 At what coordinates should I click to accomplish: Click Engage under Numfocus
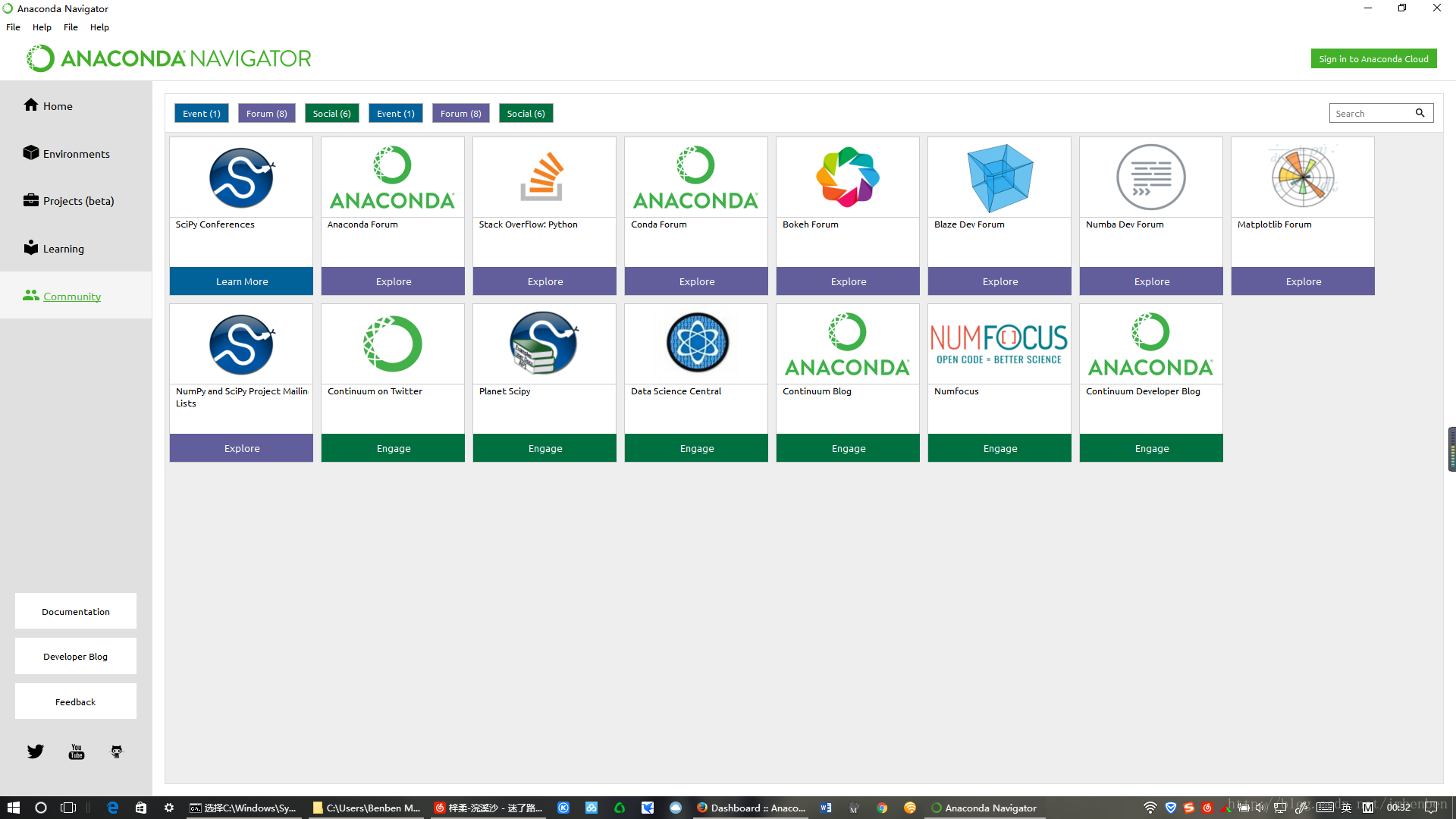pyautogui.click(x=999, y=448)
